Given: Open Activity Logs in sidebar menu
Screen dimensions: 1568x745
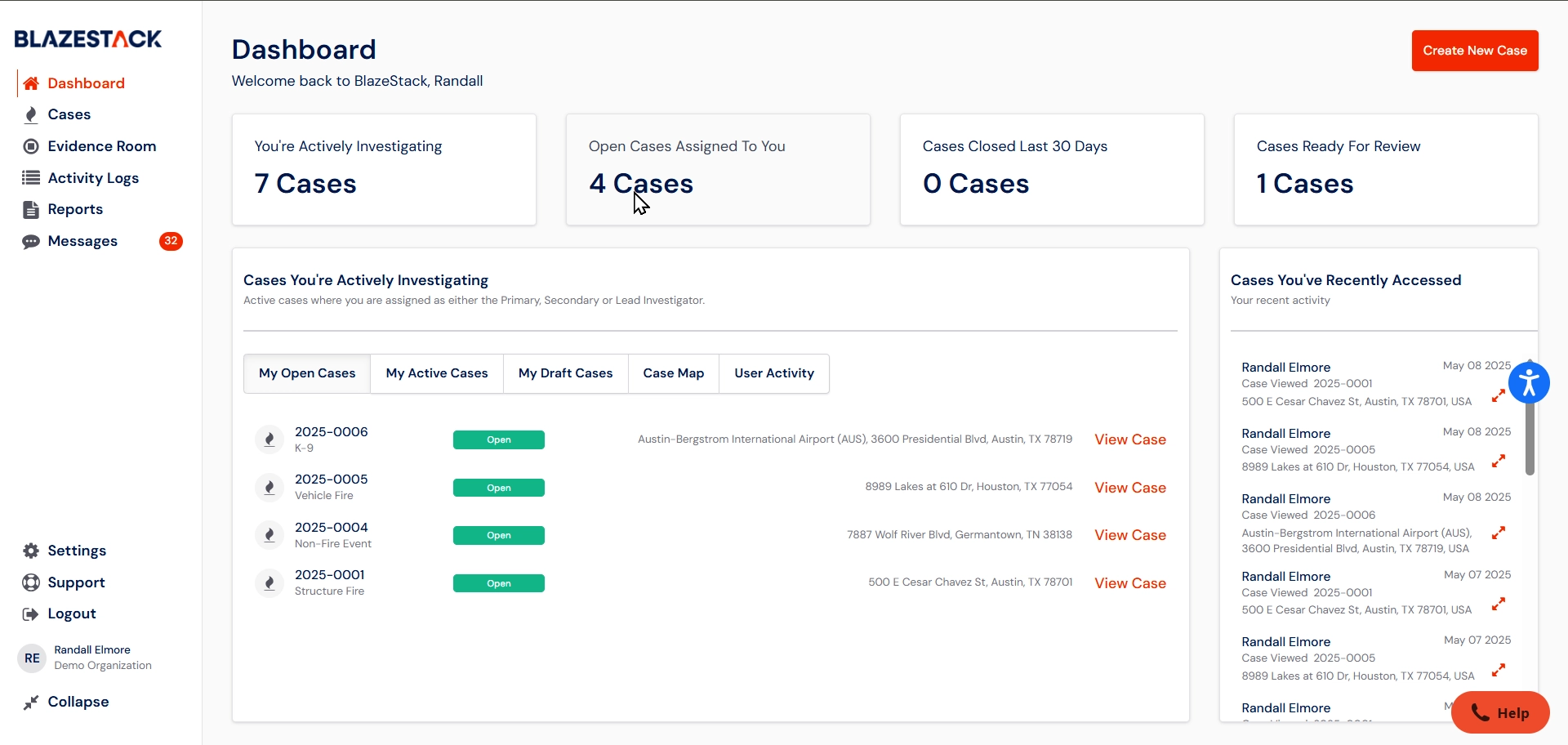Looking at the screenshot, I should coord(93,178).
